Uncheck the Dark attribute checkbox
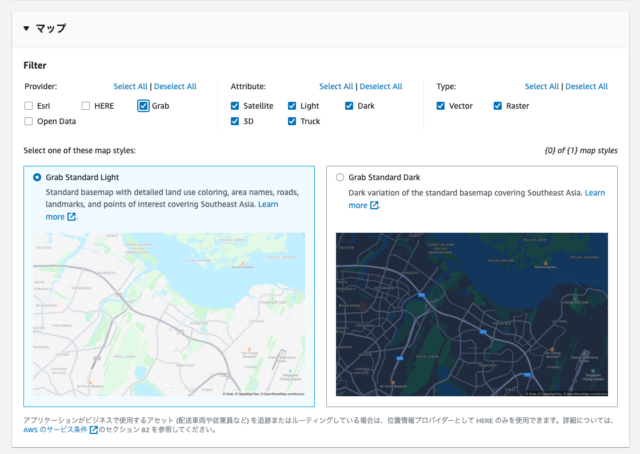Viewport: 640px width, 454px height. pos(349,106)
